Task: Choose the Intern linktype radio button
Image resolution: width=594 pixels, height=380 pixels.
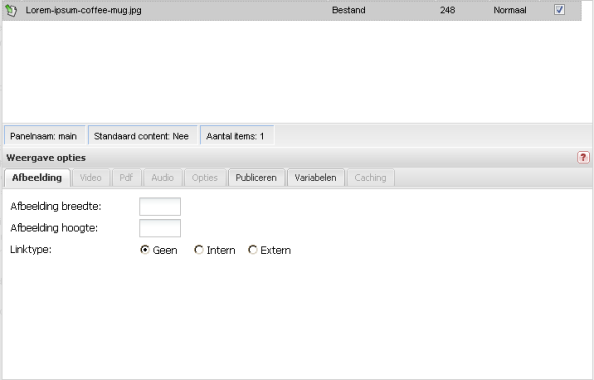Action: point(199,250)
